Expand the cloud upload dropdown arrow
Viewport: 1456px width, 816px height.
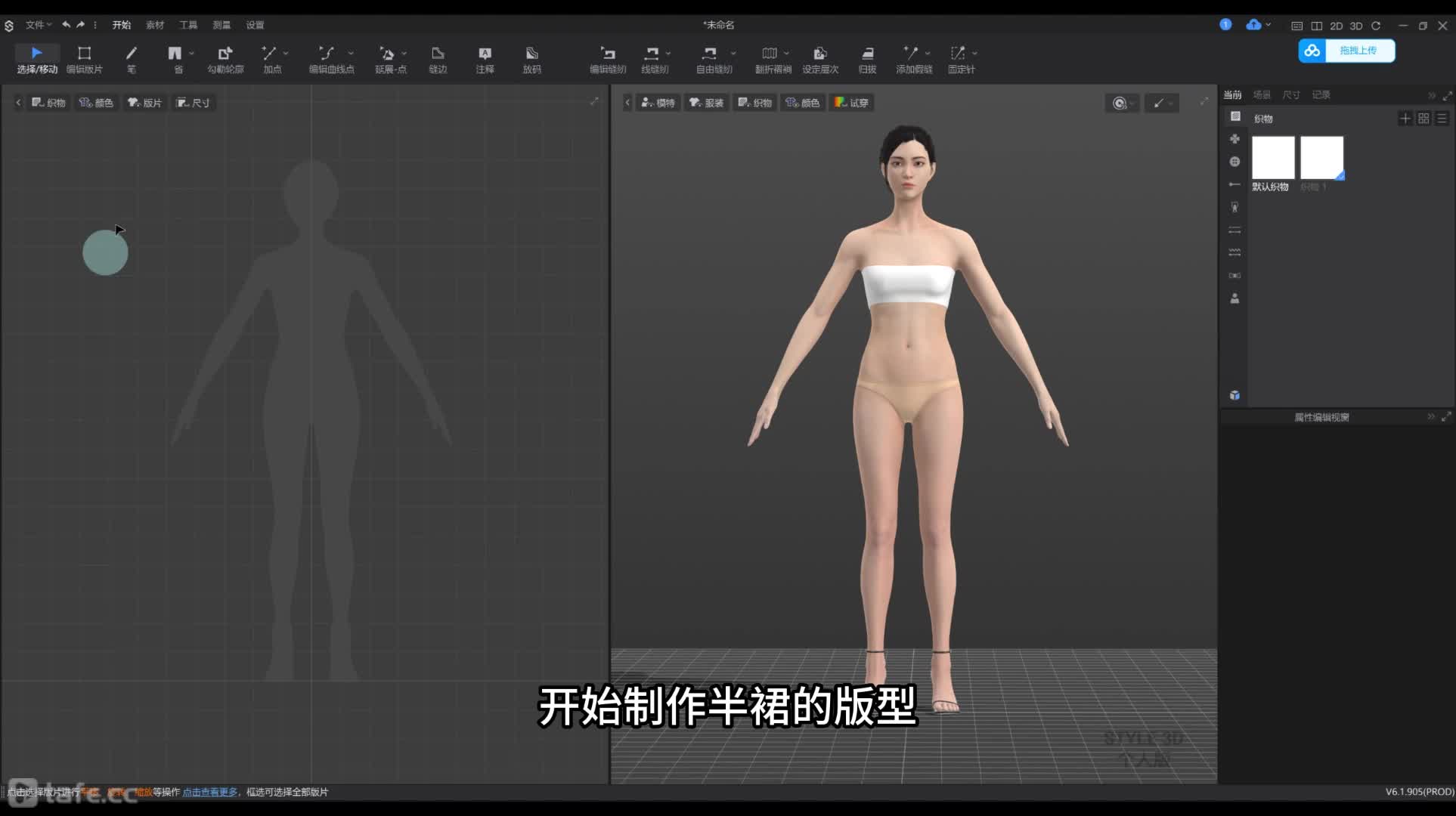coord(1269,25)
